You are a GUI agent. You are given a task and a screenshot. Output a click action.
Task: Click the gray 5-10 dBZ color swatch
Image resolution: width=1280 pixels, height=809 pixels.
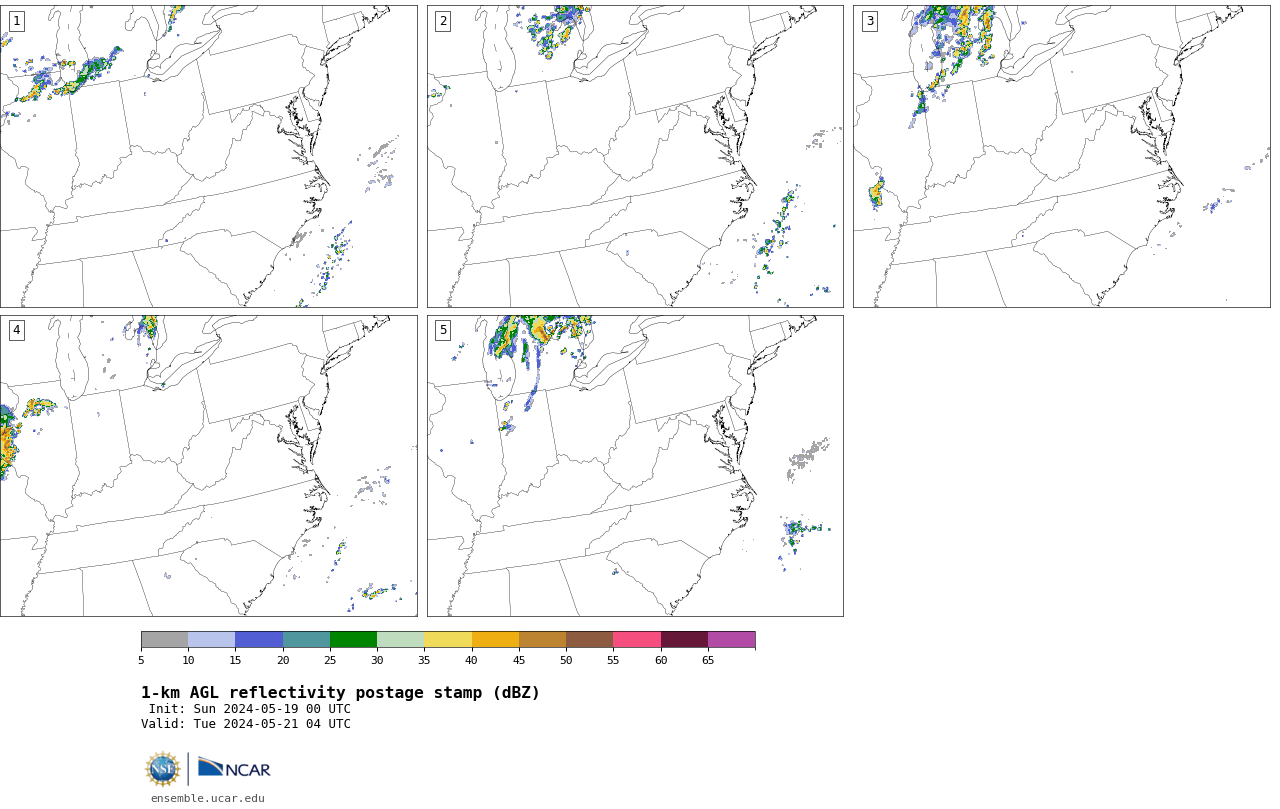click(164, 640)
